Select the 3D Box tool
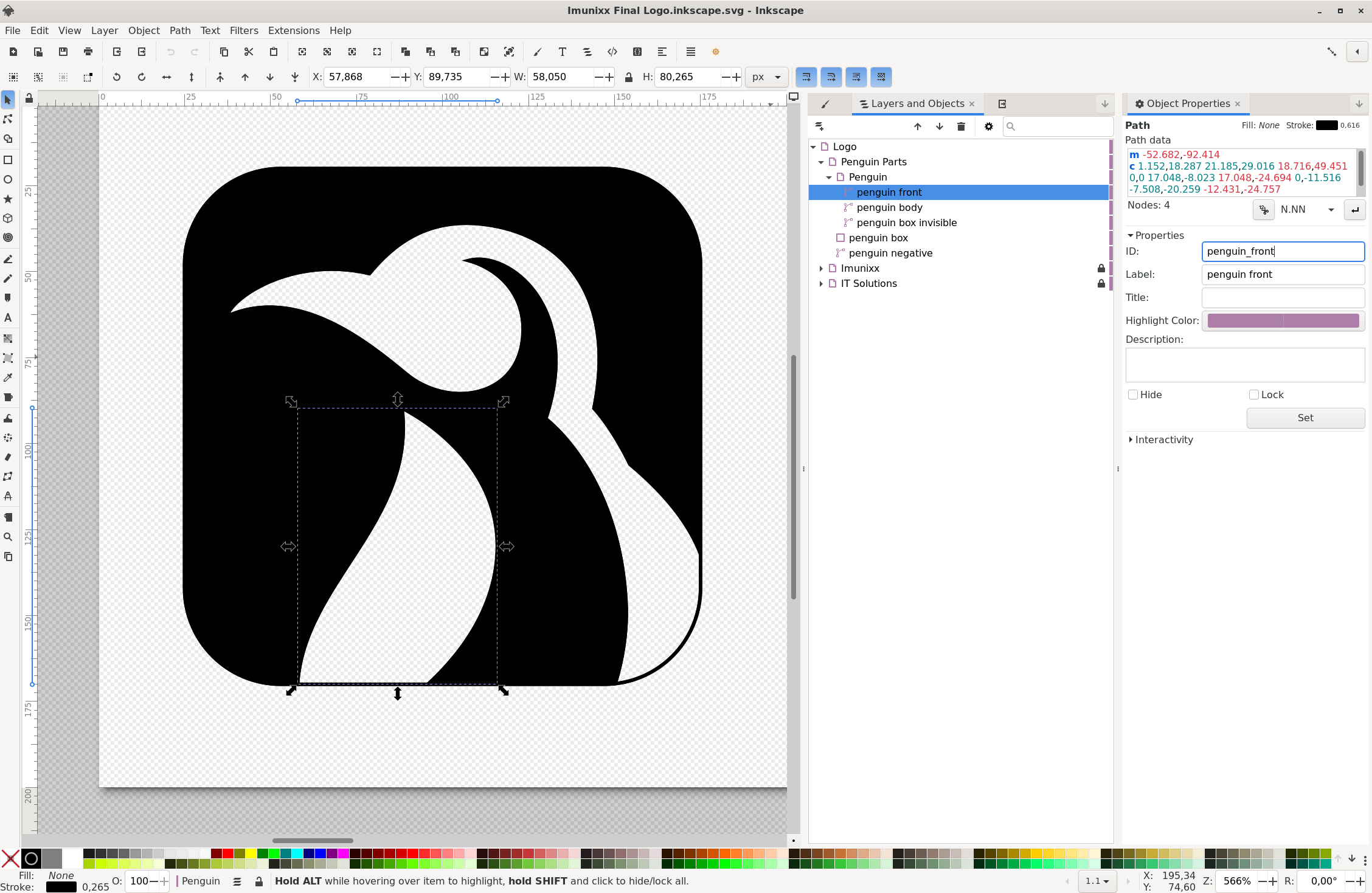This screenshot has width=1372, height=893. [x=8, y=218]
